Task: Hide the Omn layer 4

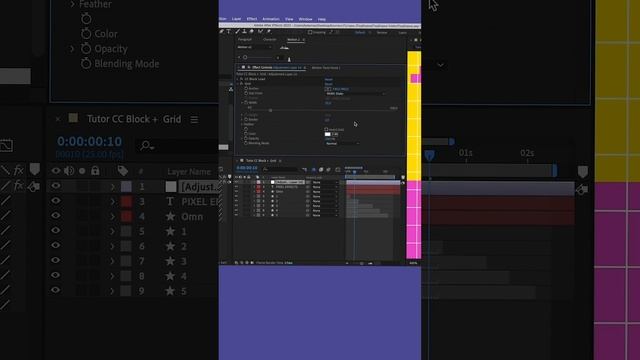Action: tap(56, 215)
